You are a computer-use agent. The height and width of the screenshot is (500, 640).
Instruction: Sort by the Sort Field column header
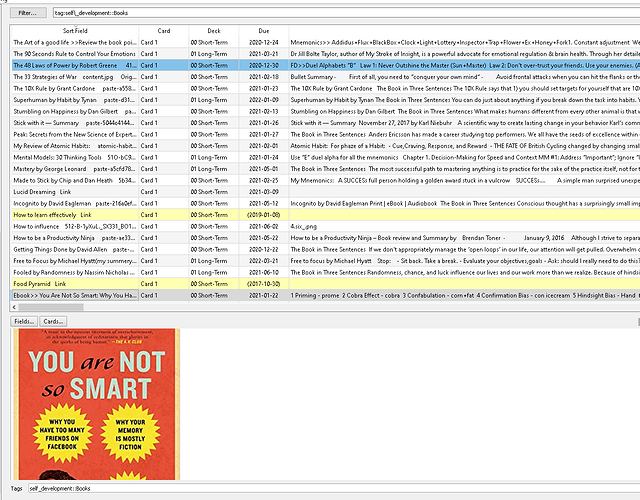coord(75,31)
